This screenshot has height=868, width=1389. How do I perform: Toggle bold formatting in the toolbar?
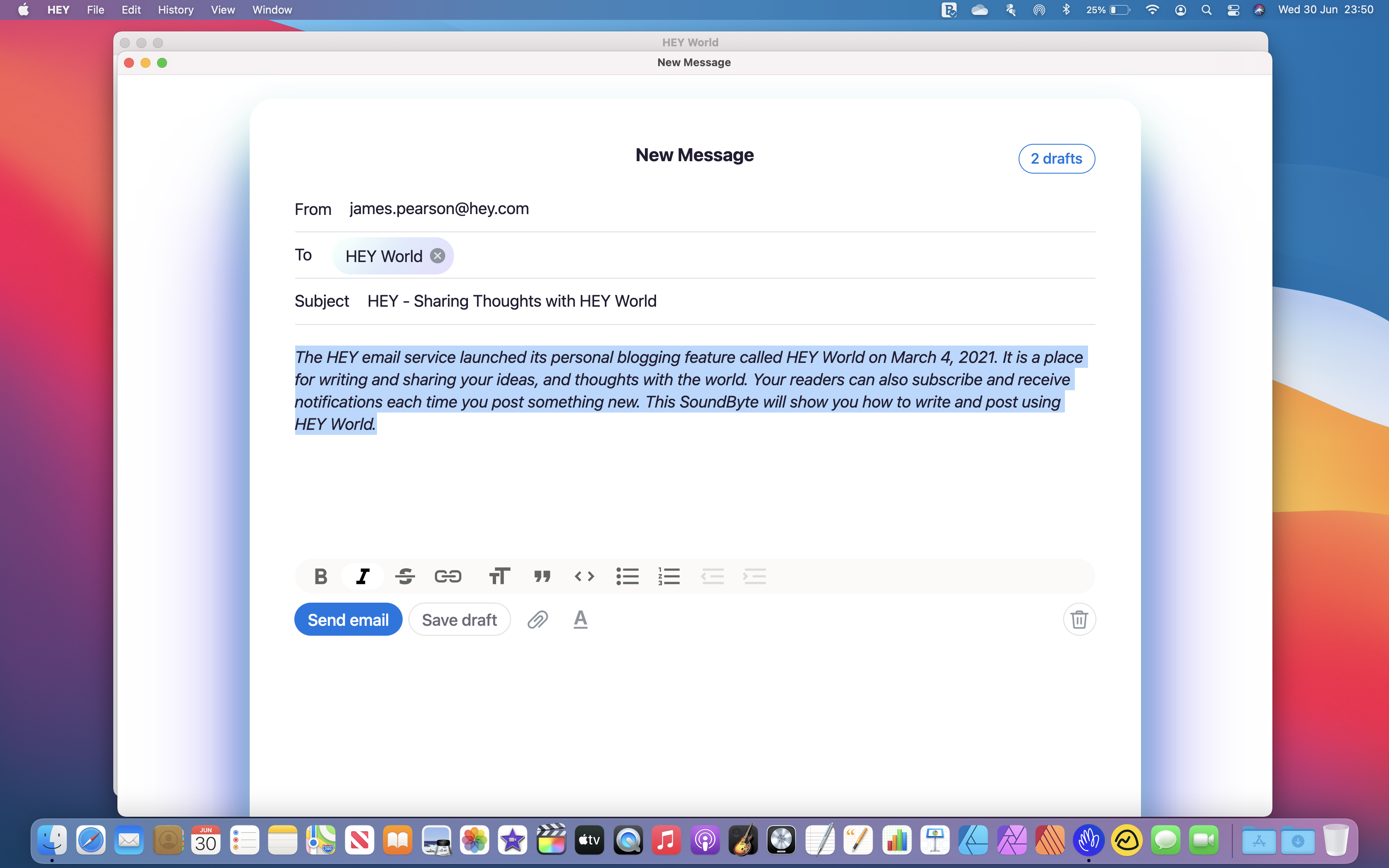click(x=321, y=576)
